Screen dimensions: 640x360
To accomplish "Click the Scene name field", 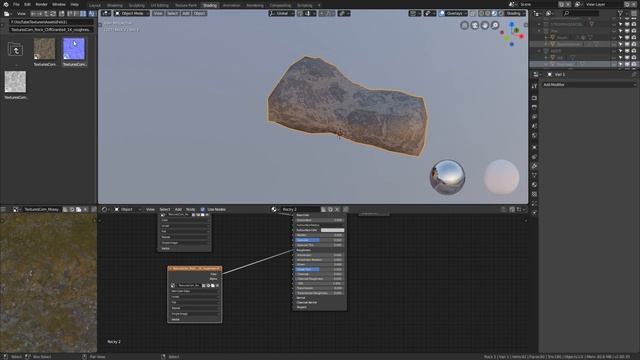I will pos(538,4).
